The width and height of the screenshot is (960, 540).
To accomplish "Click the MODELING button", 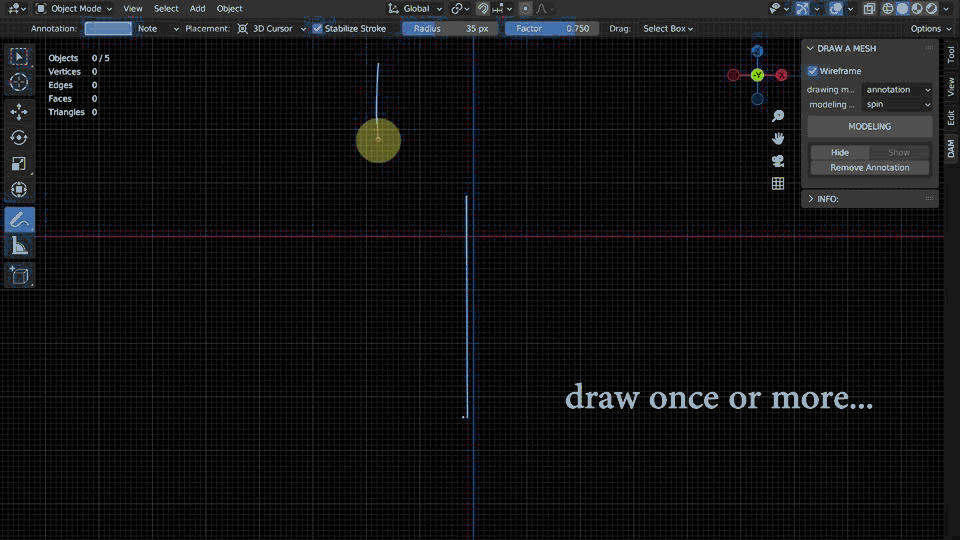I will [869, 127].
